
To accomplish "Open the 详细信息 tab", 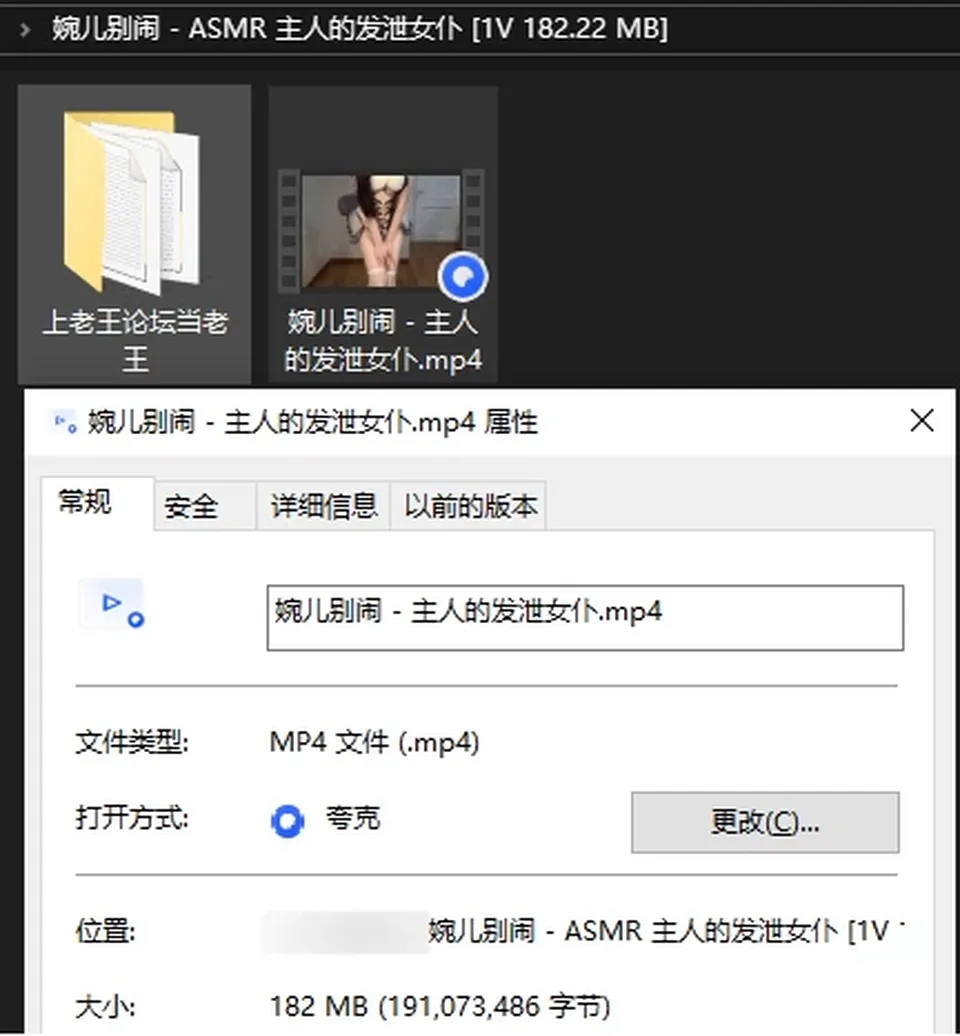I will coord(323,507).
